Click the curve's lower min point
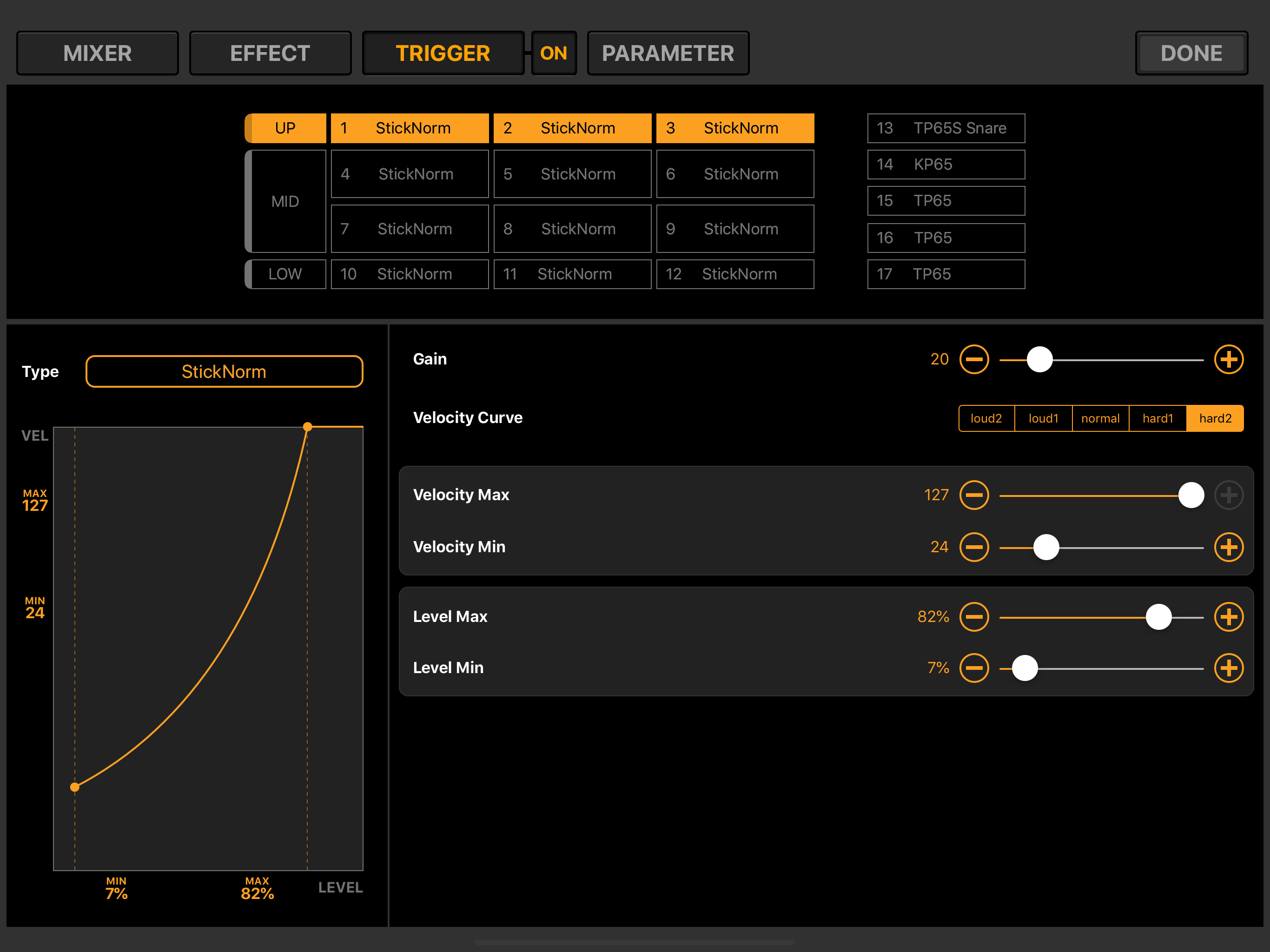 [75, 787]
